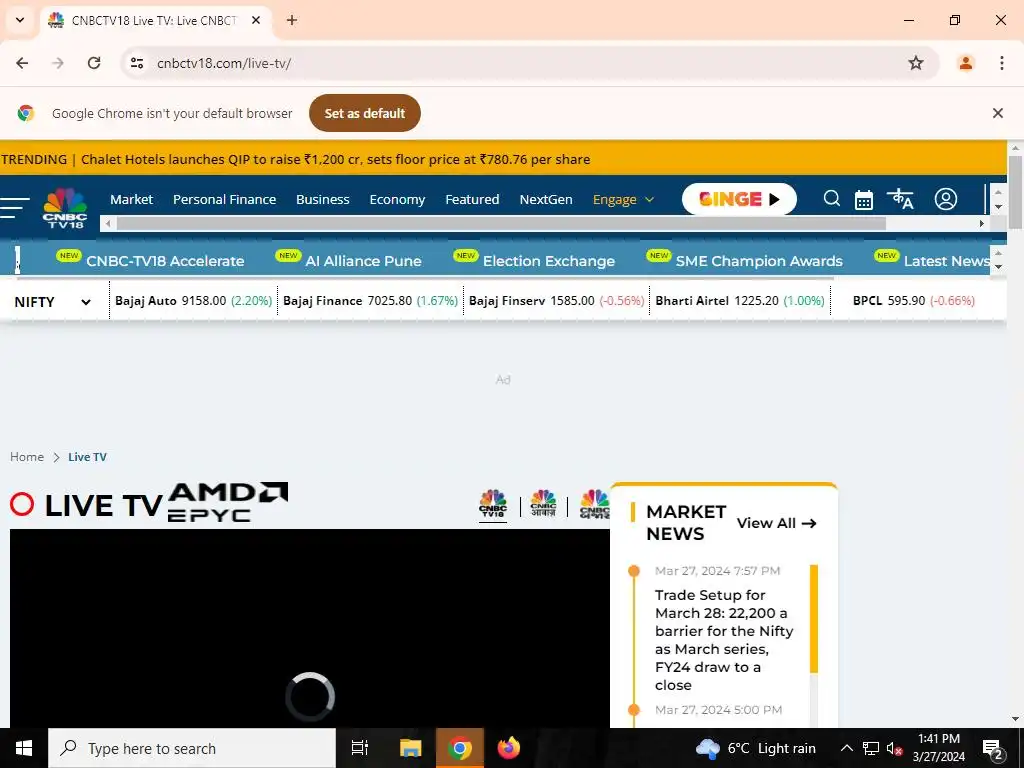Open the Featured menu

pyautogui.click(x=472, y=199)
